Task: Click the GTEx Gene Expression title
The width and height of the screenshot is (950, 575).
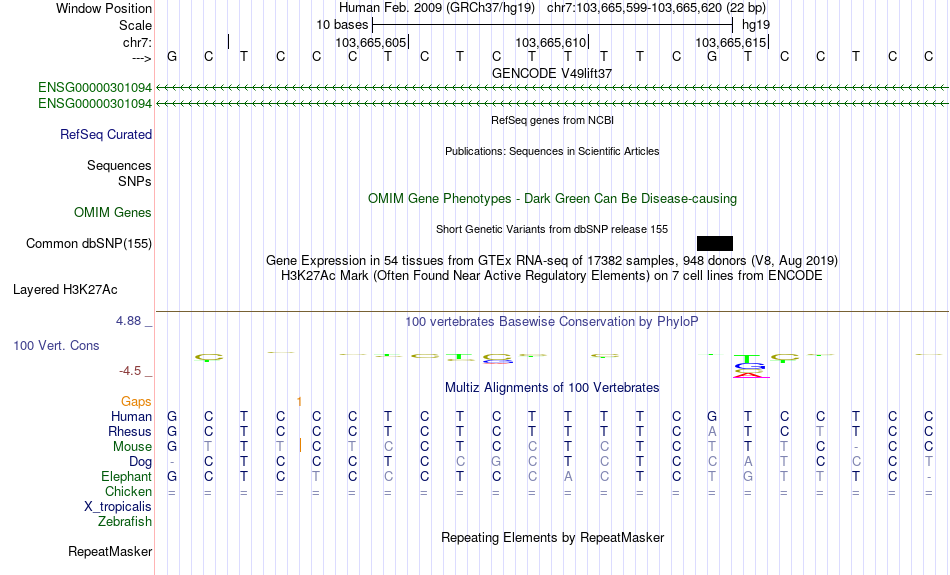Action: (x=552, y=261)
